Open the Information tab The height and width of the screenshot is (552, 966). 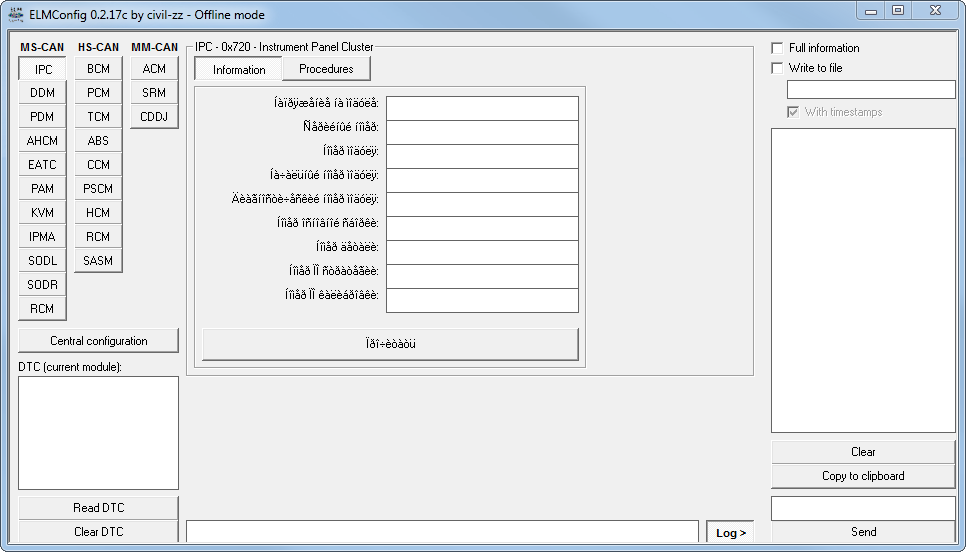click(x=239, y=69)
